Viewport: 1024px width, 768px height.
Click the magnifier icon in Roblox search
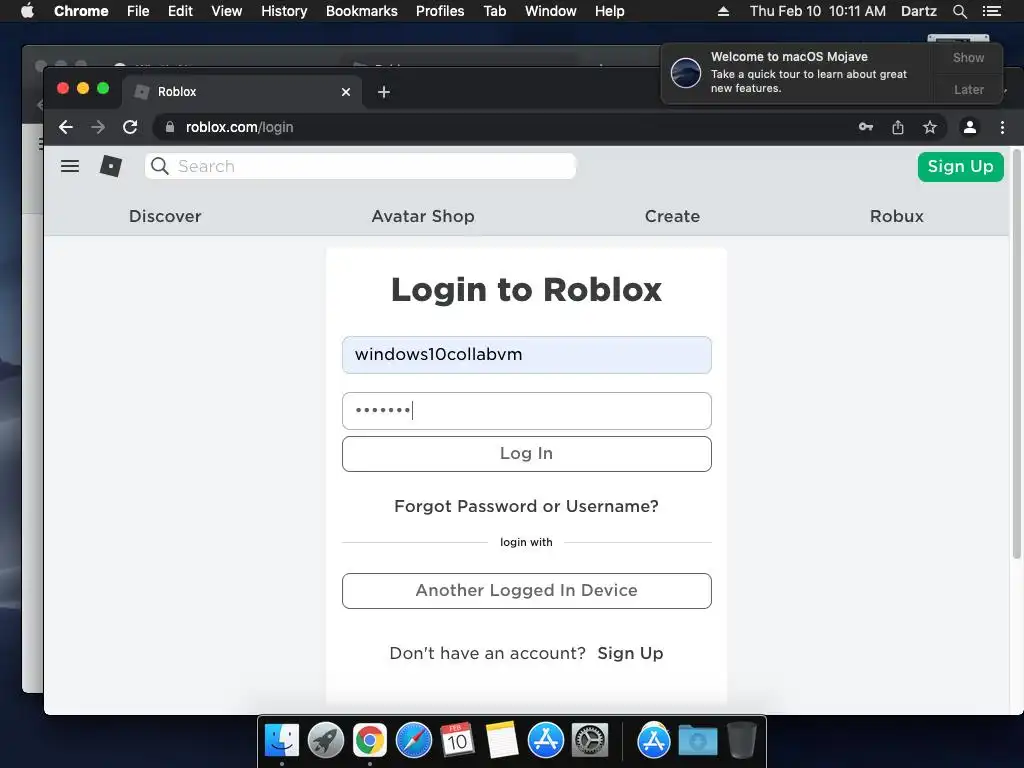(159, 166)
